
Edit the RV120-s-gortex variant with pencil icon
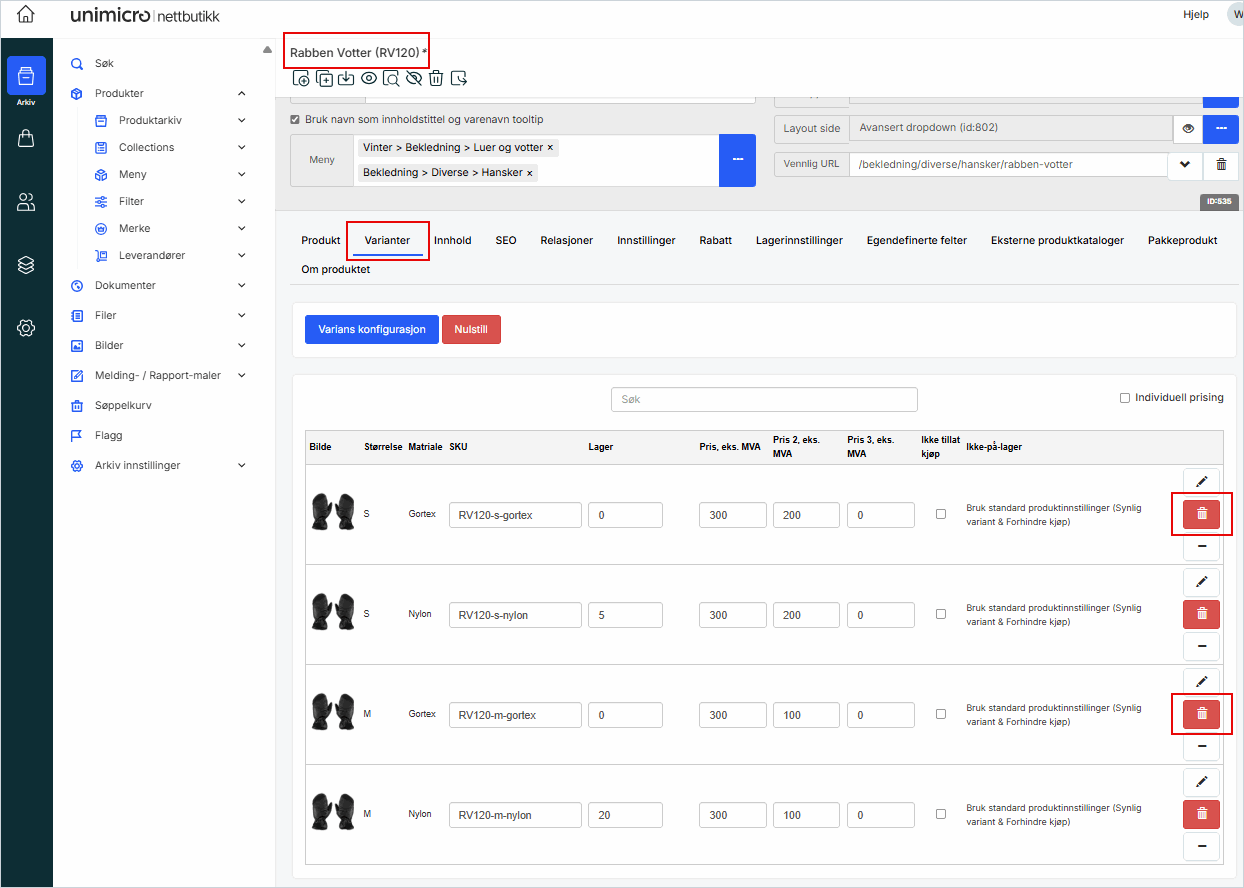pos(1201,482)
